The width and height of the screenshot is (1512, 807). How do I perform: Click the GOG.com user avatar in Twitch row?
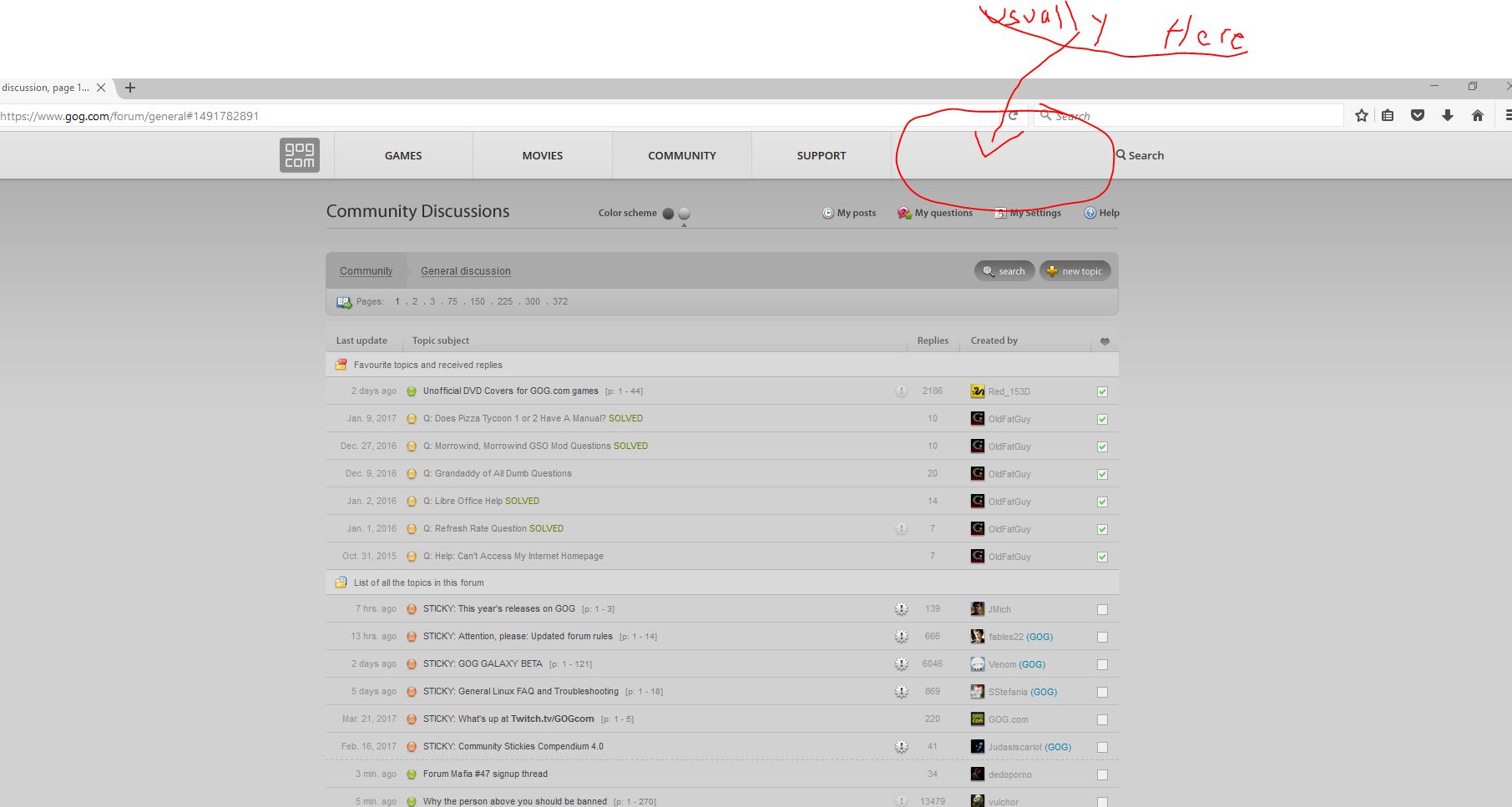978,719
